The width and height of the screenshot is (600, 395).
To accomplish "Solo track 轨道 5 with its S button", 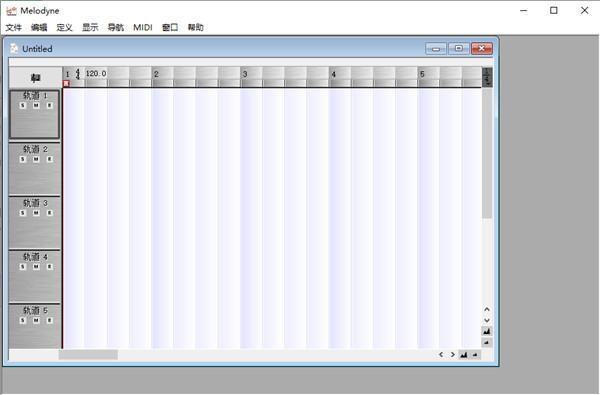I will (x=23, y=320).
